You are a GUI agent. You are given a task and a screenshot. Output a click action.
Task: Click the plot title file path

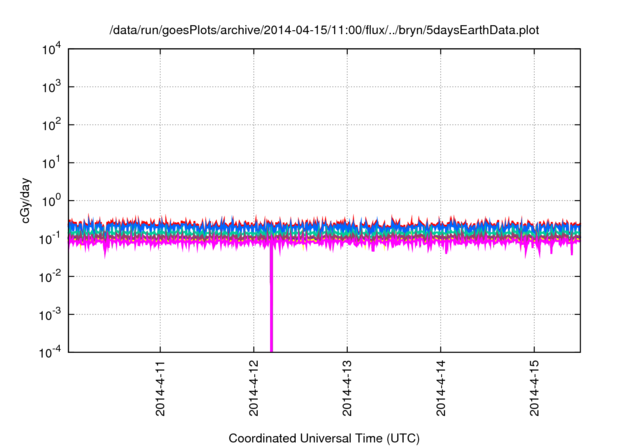[324, 31]
